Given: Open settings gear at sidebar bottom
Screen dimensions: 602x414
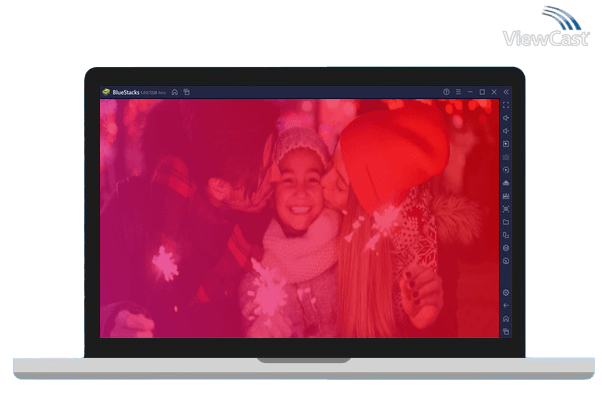Looking at the screenshot, I should (x=506, y=293).
